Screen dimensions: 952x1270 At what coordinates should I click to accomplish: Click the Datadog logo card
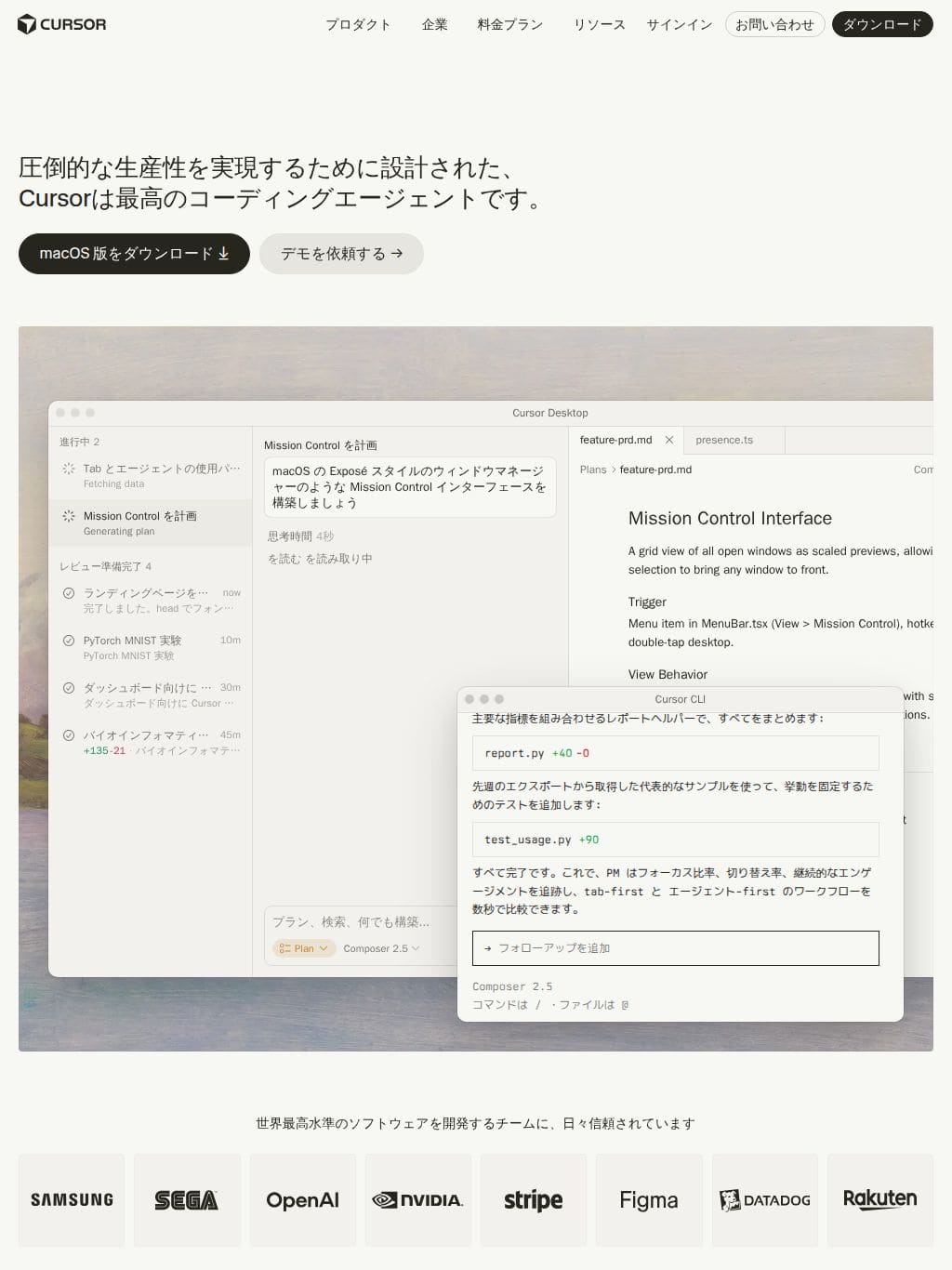tap(765, 1200)
